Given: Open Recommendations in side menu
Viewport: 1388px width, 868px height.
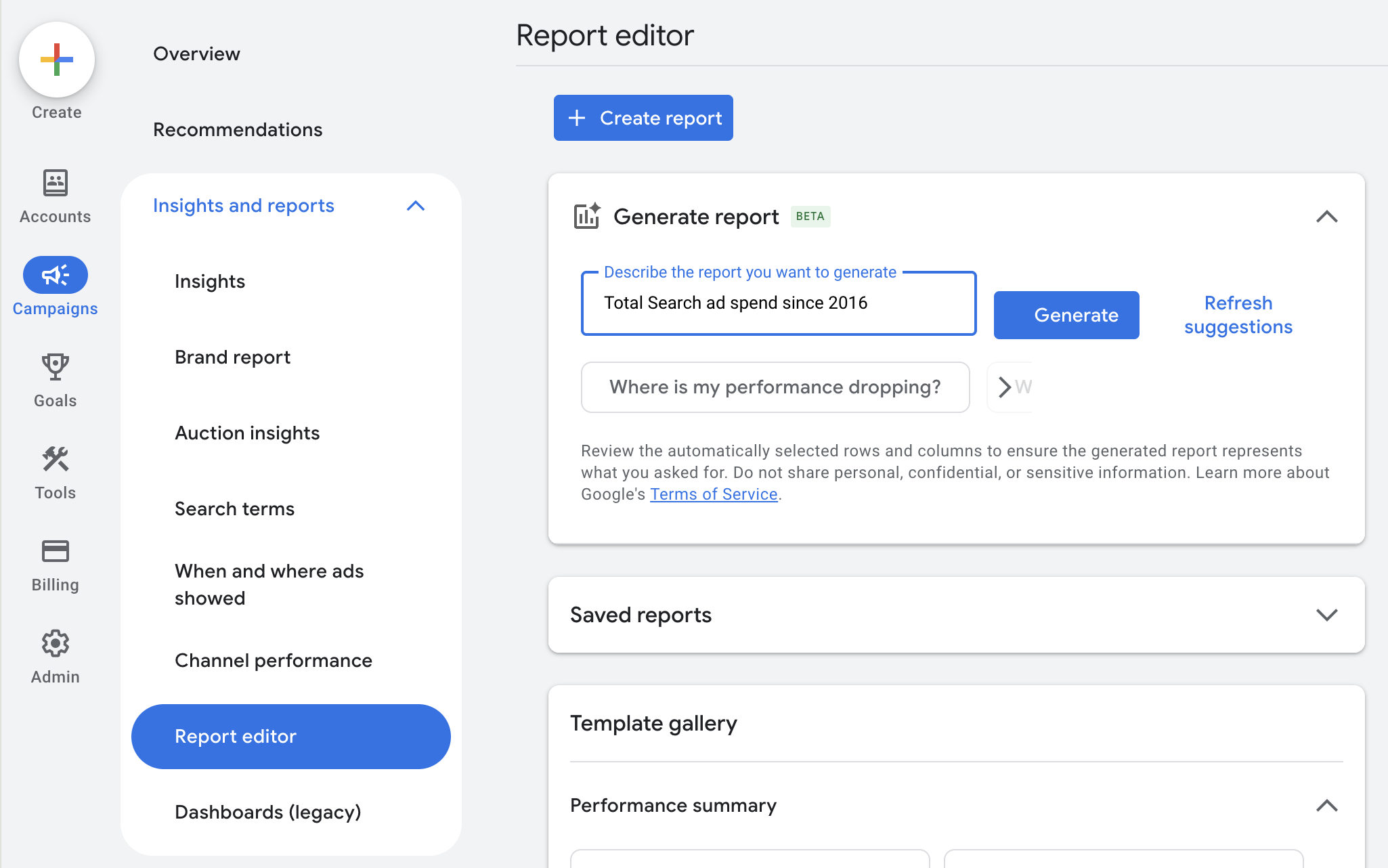Looking at the screenshot, I should (238, 130).
